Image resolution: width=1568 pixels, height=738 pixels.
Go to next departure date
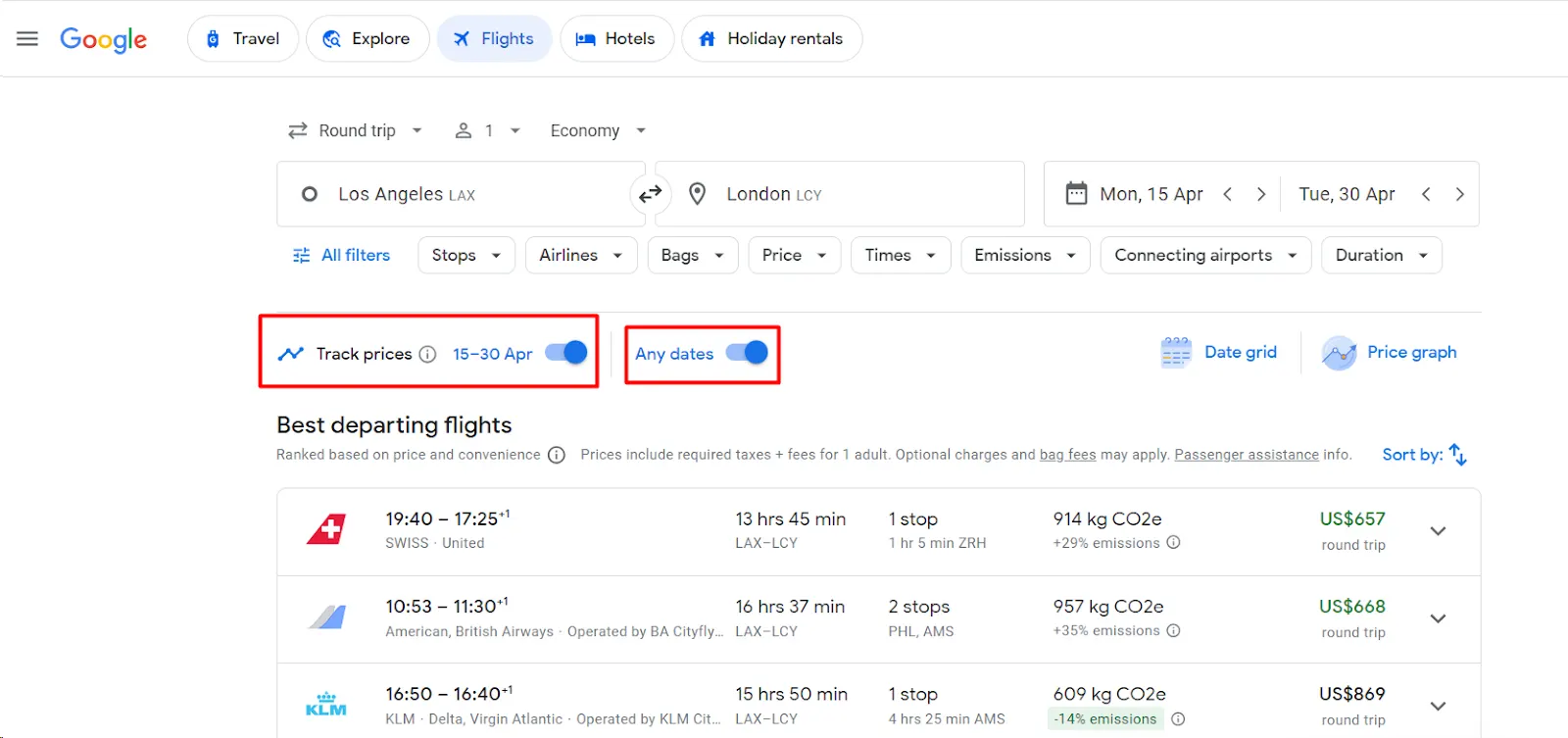1261,194
